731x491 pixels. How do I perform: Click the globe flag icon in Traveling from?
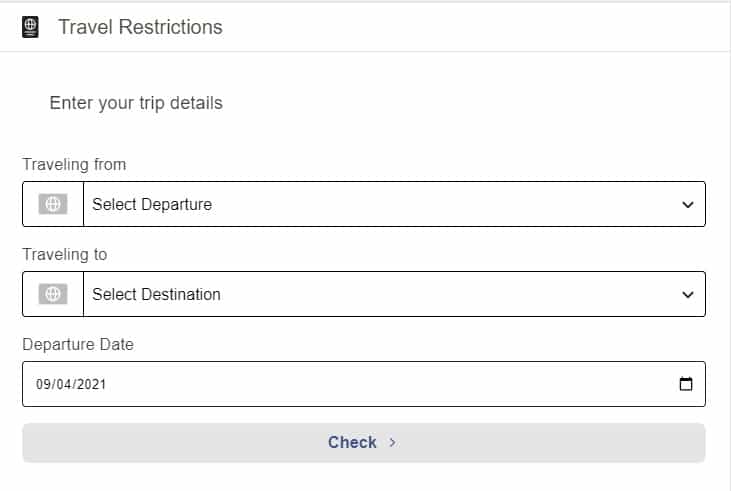coord(53,204)
